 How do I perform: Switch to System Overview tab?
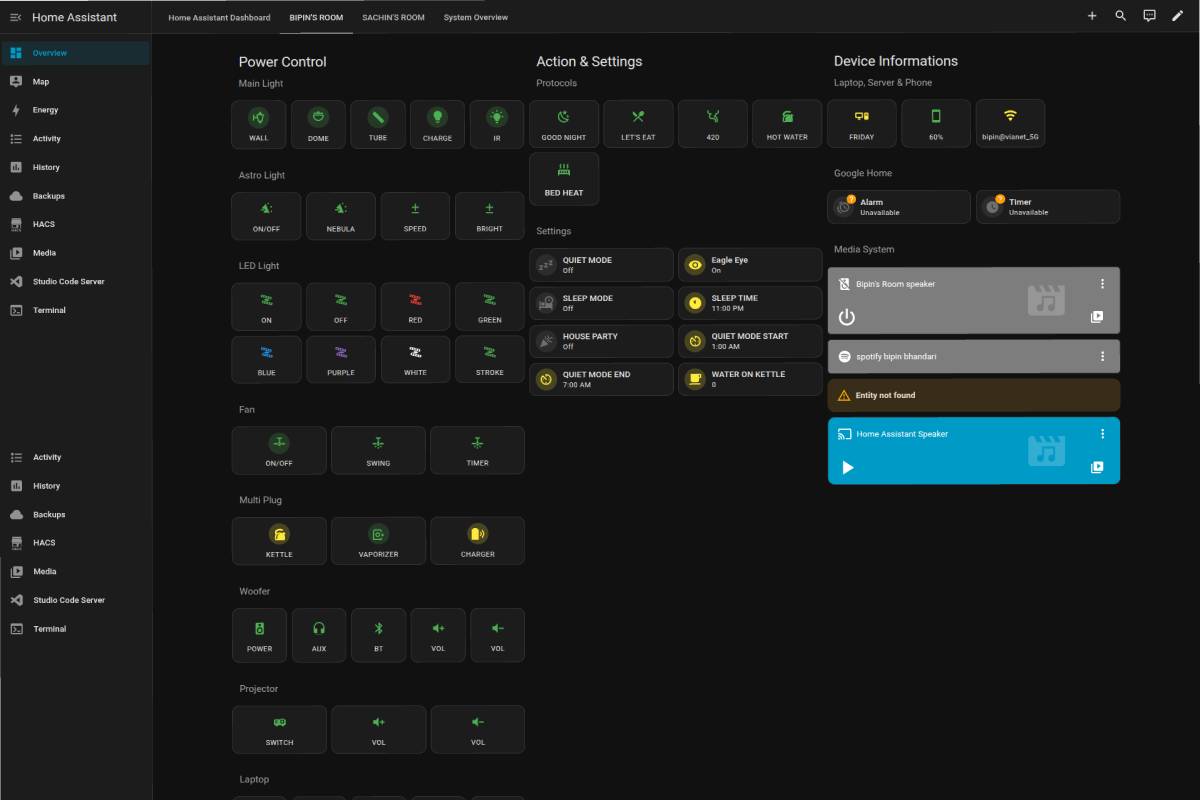click(475, 17)
